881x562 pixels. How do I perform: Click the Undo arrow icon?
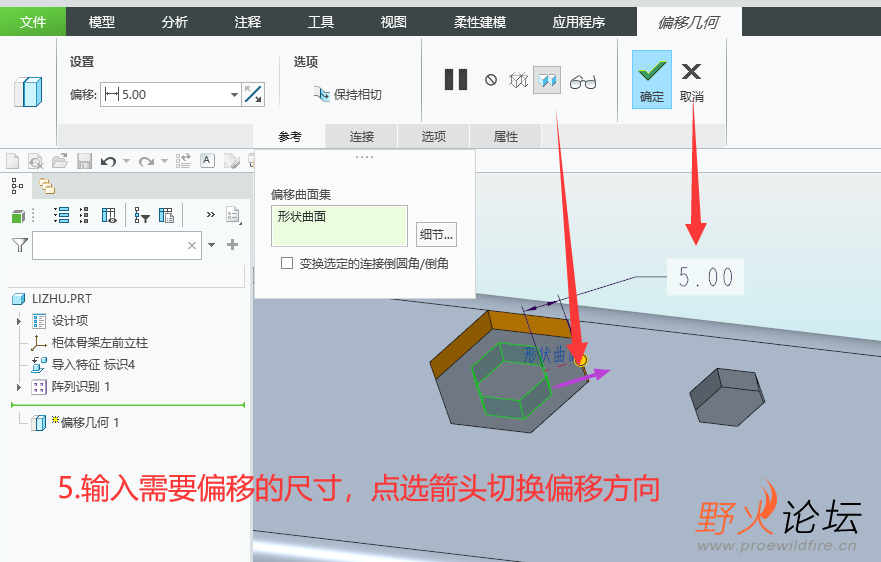tap(108, 161)
